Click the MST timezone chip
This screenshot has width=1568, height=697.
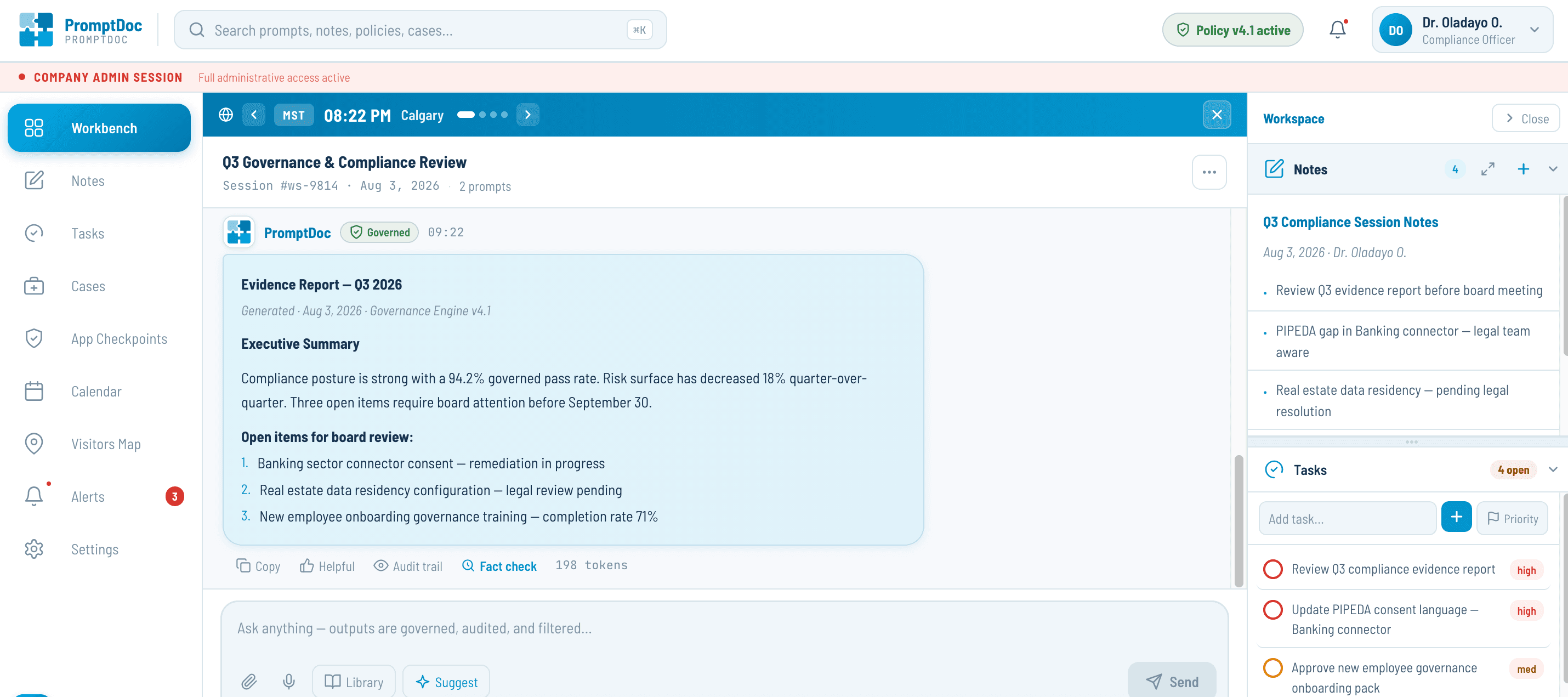click(293, 115)
